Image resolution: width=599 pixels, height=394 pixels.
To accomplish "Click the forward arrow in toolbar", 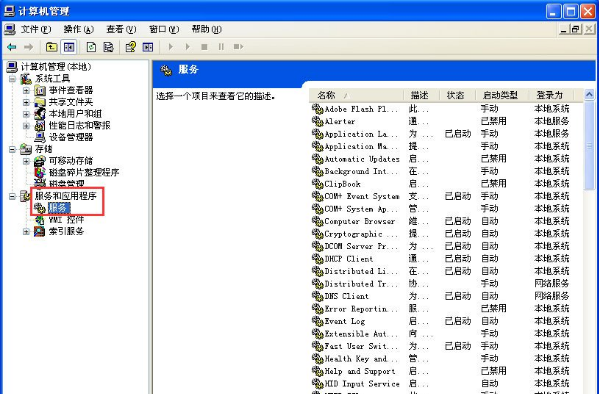I will point(28,47).
